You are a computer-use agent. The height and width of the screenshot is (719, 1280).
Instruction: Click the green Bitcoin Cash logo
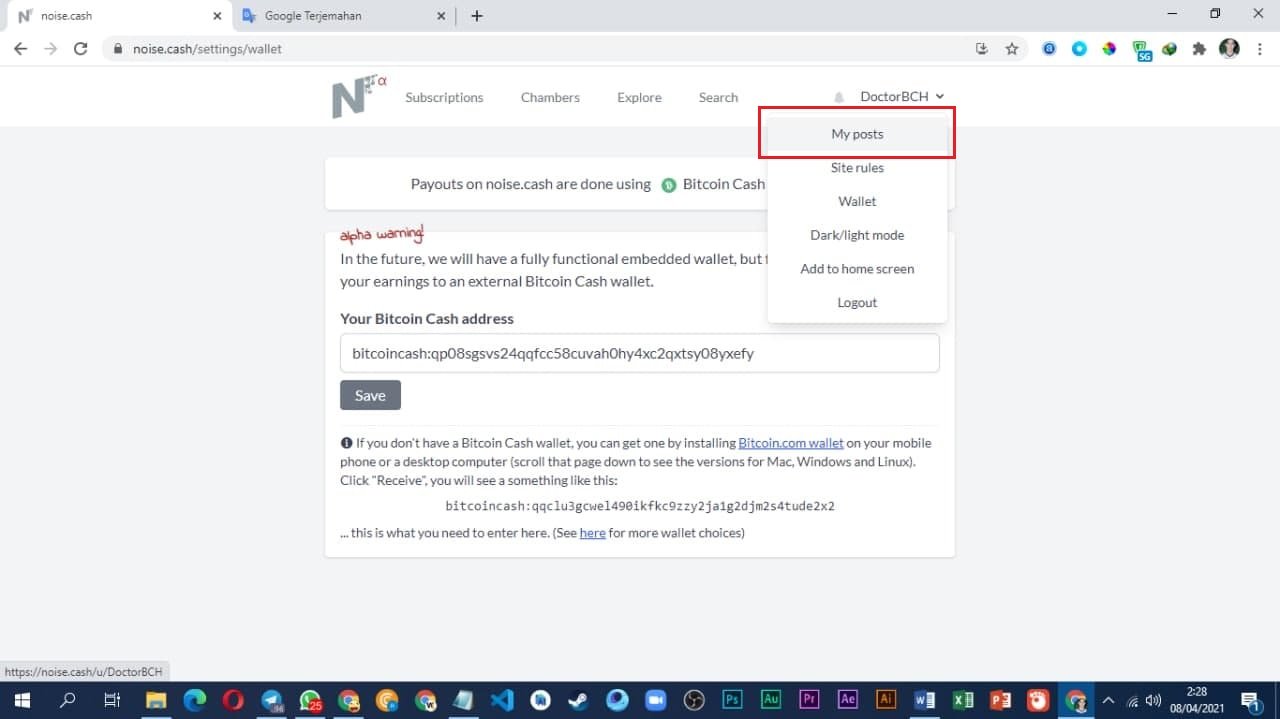pyautogui.click(x=669, y=185)
